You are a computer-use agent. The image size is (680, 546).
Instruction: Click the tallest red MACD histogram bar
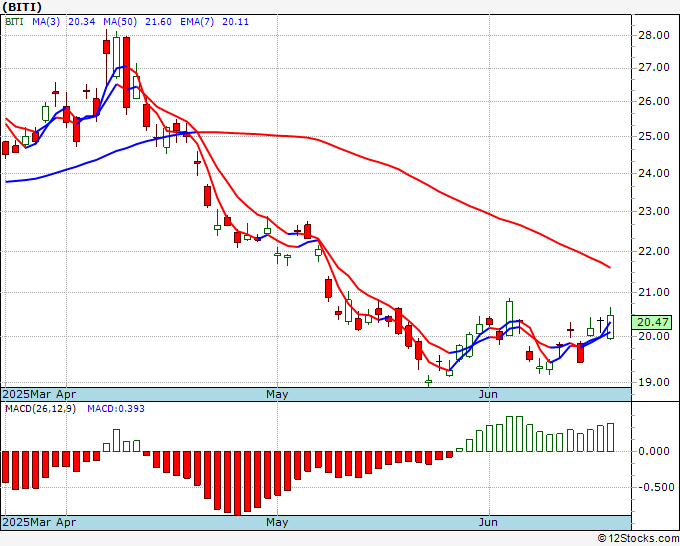pyautogui.click(x=237, y=483)
